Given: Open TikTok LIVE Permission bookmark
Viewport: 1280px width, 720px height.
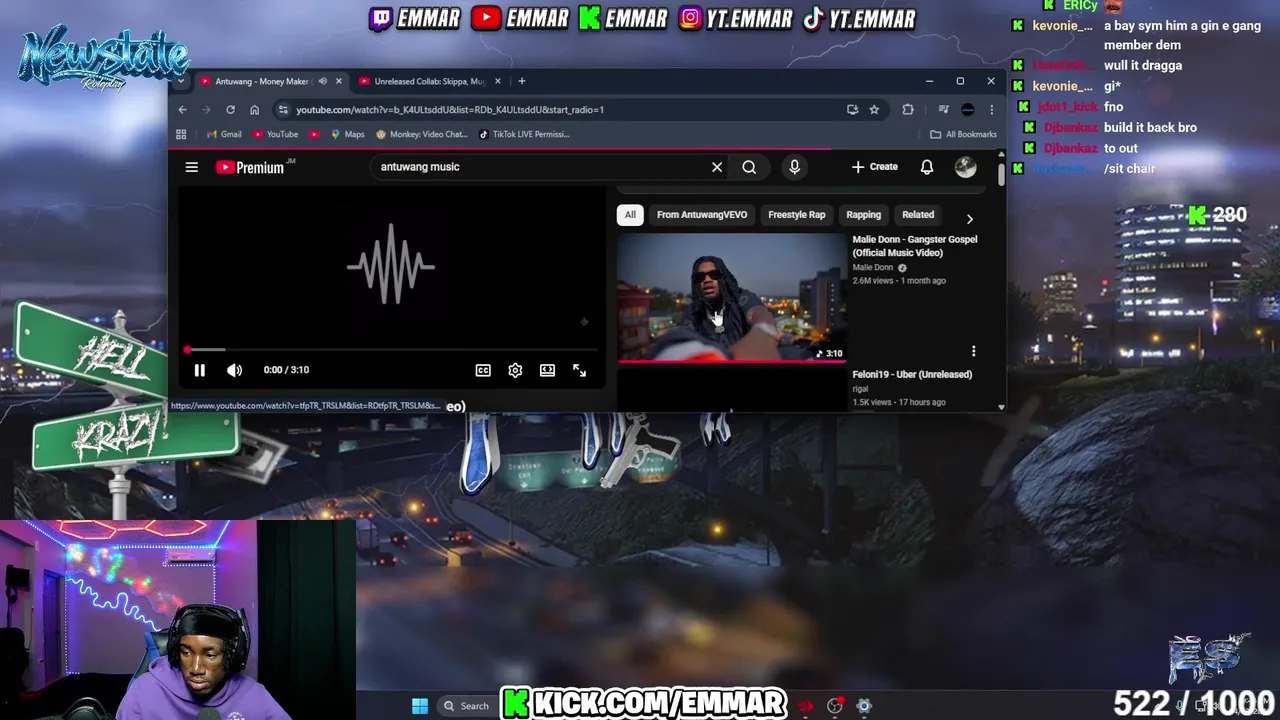Looking at the screenshot, I should coord(524,134).
